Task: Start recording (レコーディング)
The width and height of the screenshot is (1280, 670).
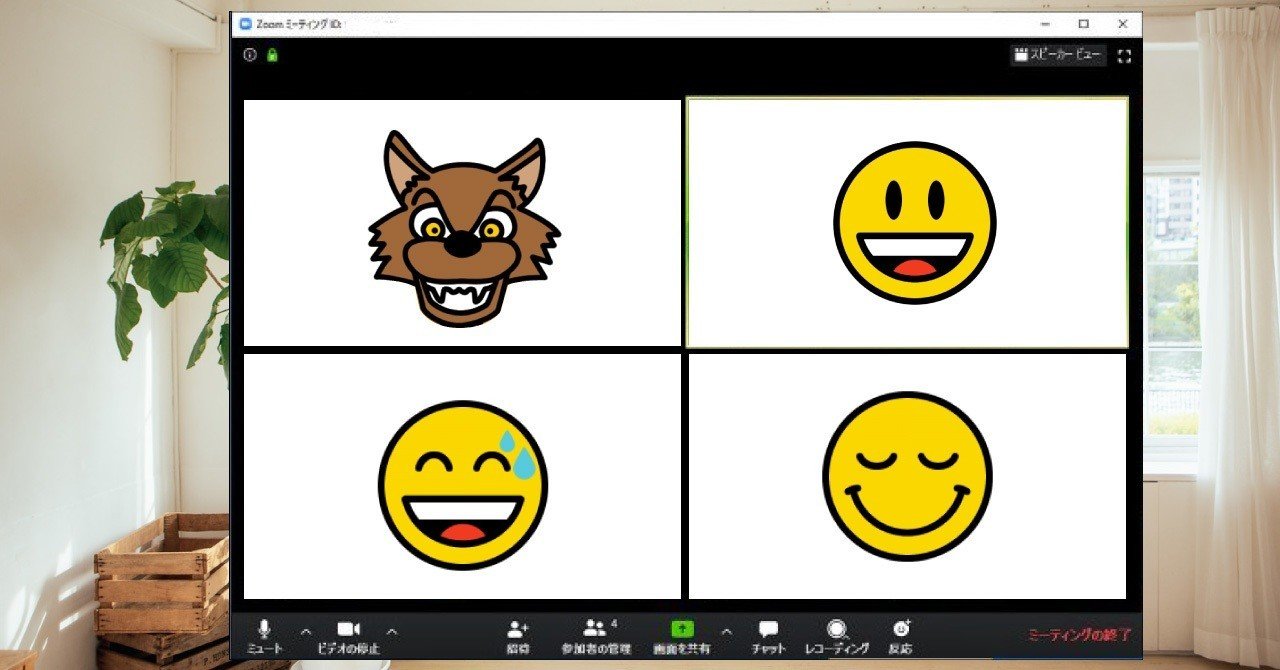Action: click(x=837, y=636)
